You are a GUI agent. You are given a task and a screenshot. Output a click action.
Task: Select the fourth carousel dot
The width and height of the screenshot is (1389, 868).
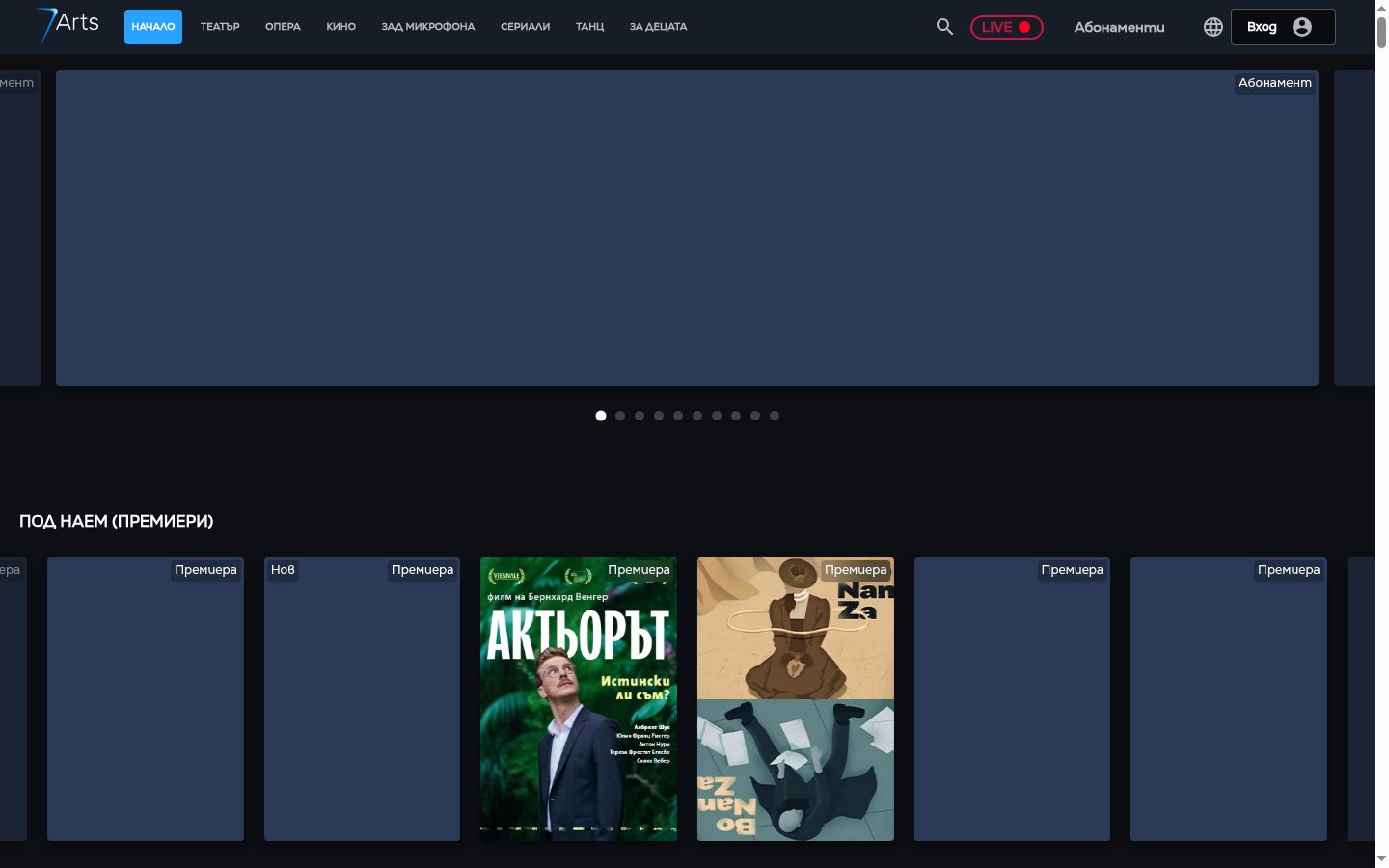tap(659, 416)
